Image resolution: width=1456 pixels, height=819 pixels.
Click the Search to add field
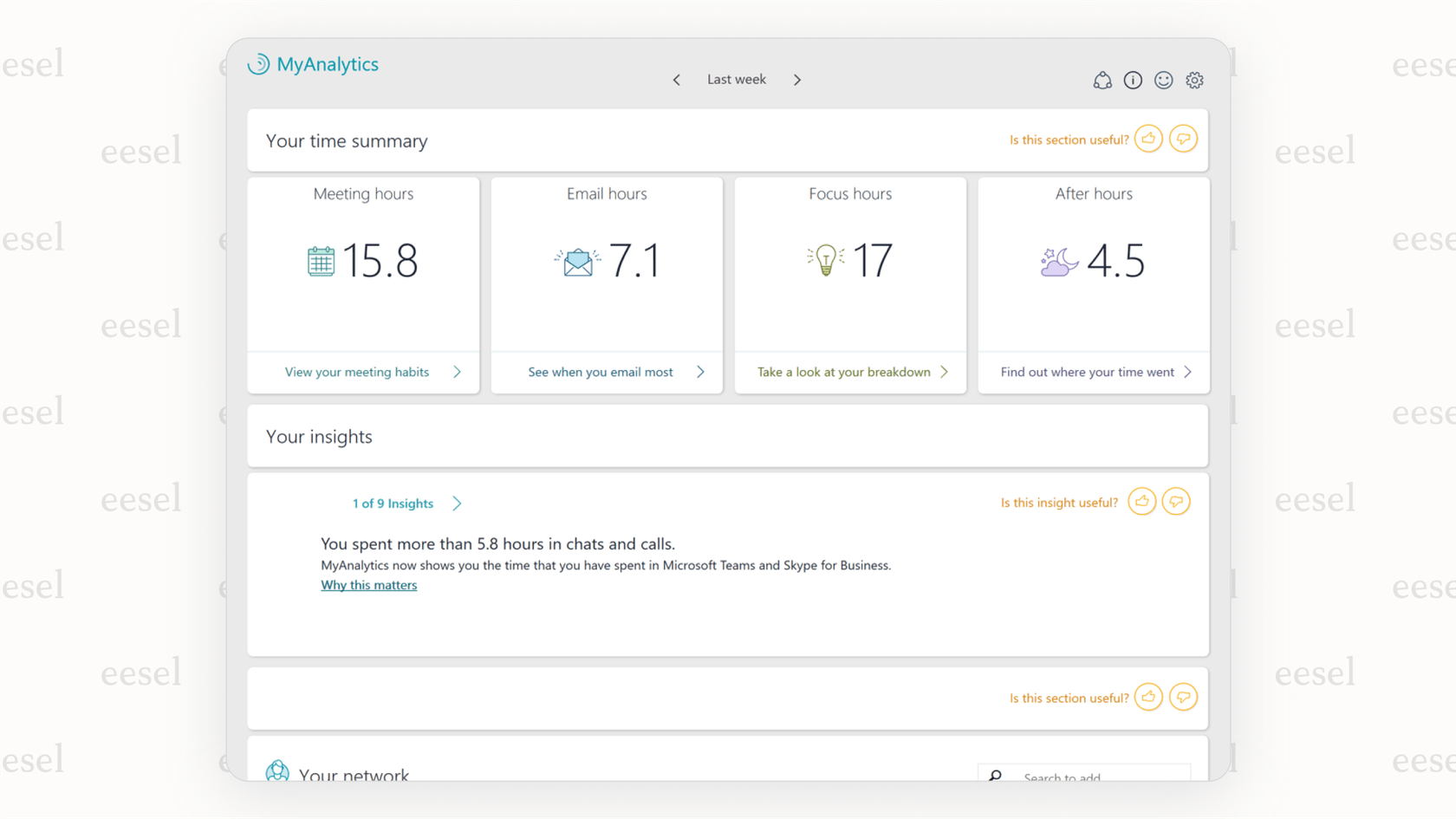(1083, 777)
